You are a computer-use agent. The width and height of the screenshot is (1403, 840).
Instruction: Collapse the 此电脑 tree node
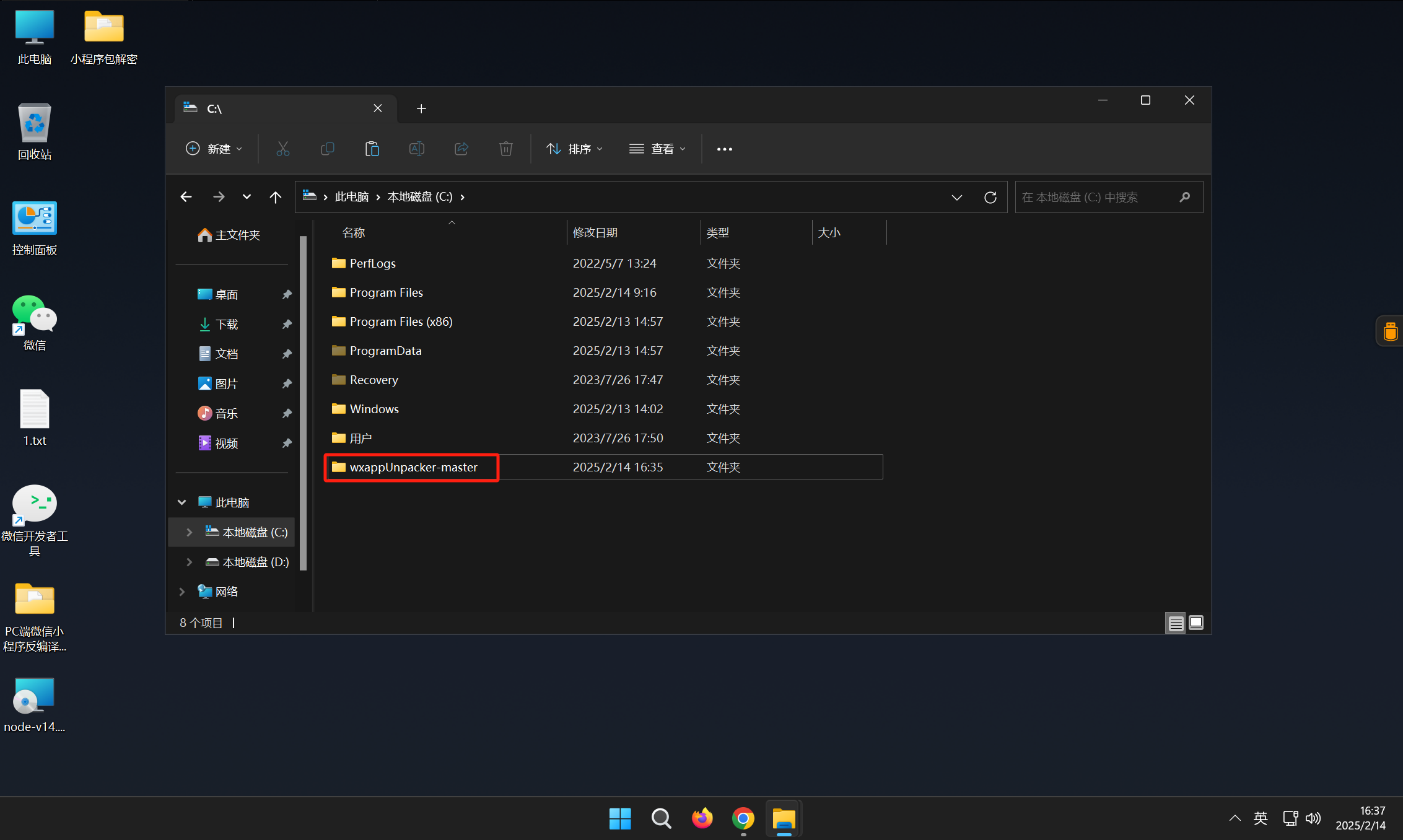(x=181, y=502)
